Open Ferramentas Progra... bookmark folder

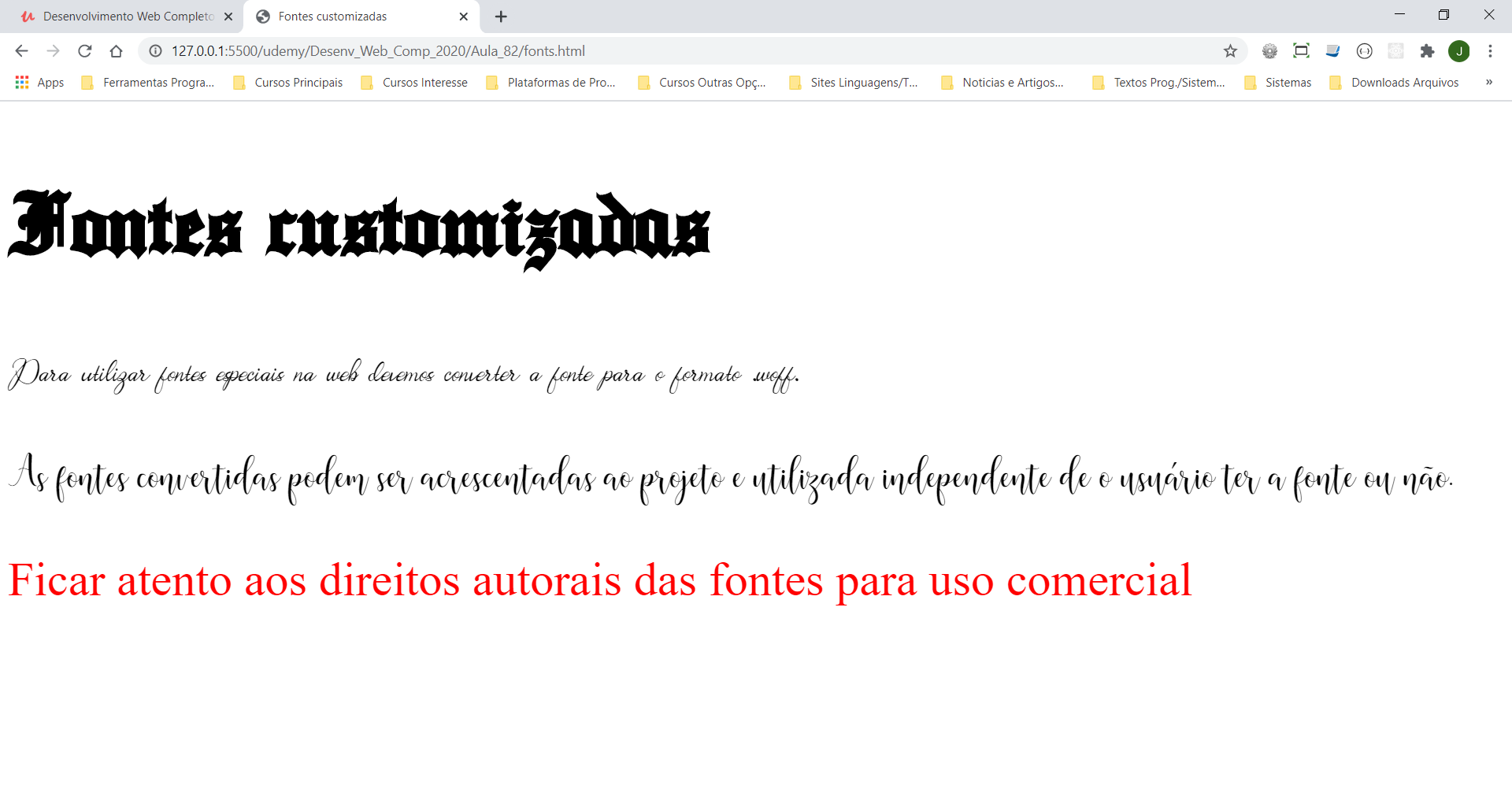tap(148, 83)
